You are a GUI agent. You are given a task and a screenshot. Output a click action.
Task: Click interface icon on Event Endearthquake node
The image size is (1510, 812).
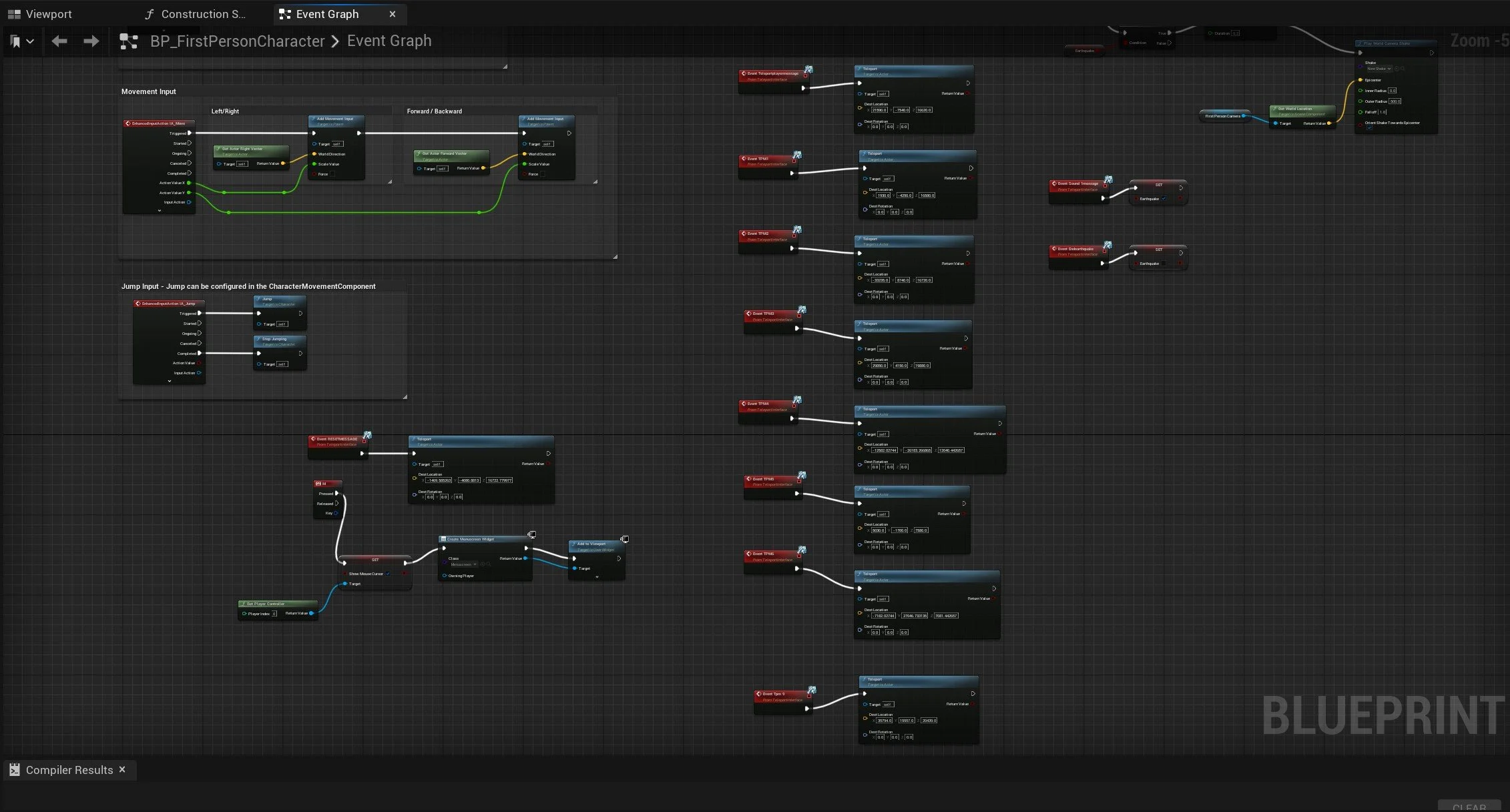coord(1107,246)
